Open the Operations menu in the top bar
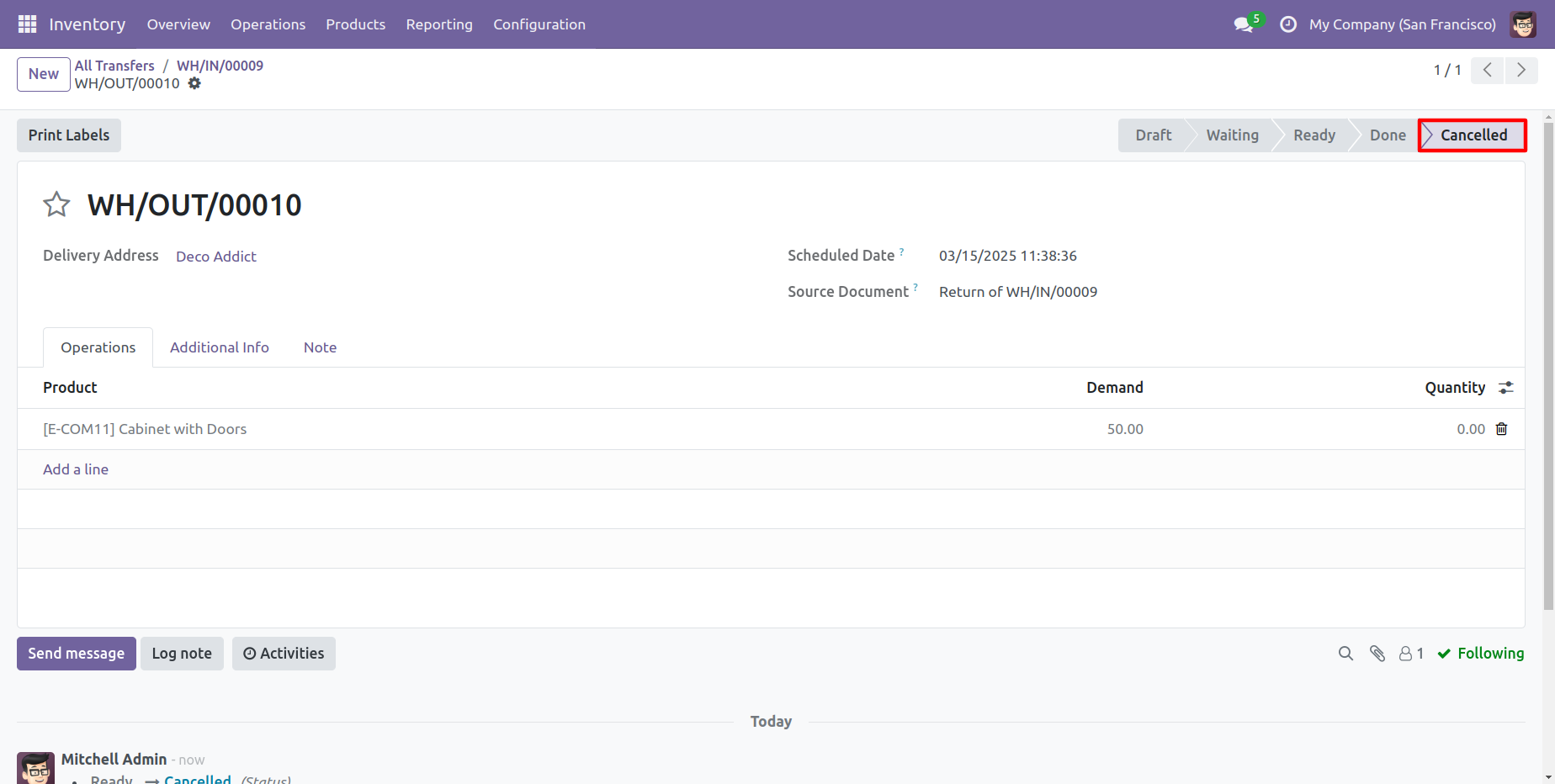The width and height of the screenshot is (1555, 784). click(268, 24)
